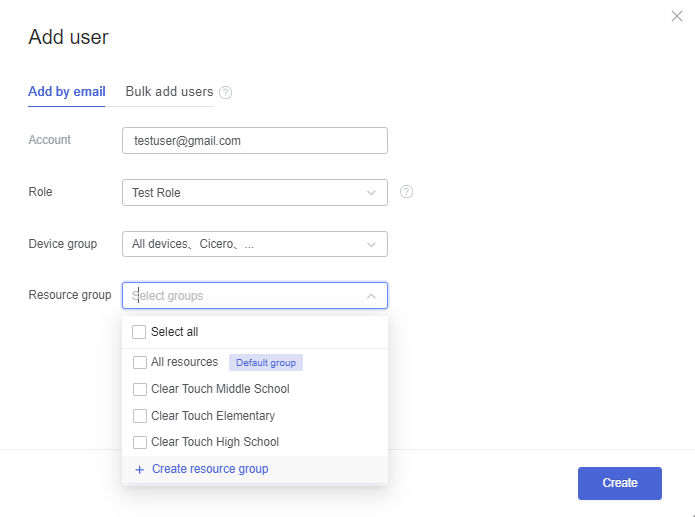
Task: Tick Clear Touch Middle School checkbox
Action: 140,389
